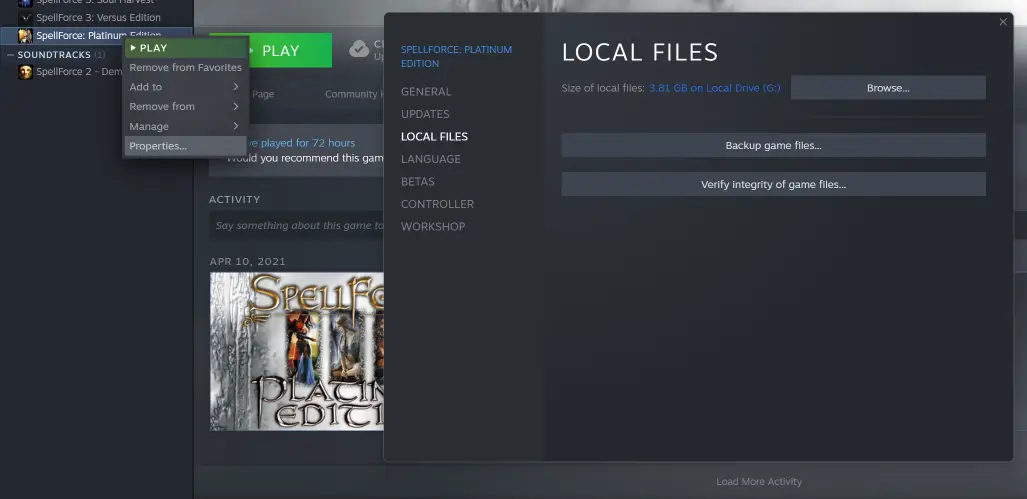Click Load More Activity link
Image resolution: width=1027 pixels, height=499 pixels.
tap(758, 481)
